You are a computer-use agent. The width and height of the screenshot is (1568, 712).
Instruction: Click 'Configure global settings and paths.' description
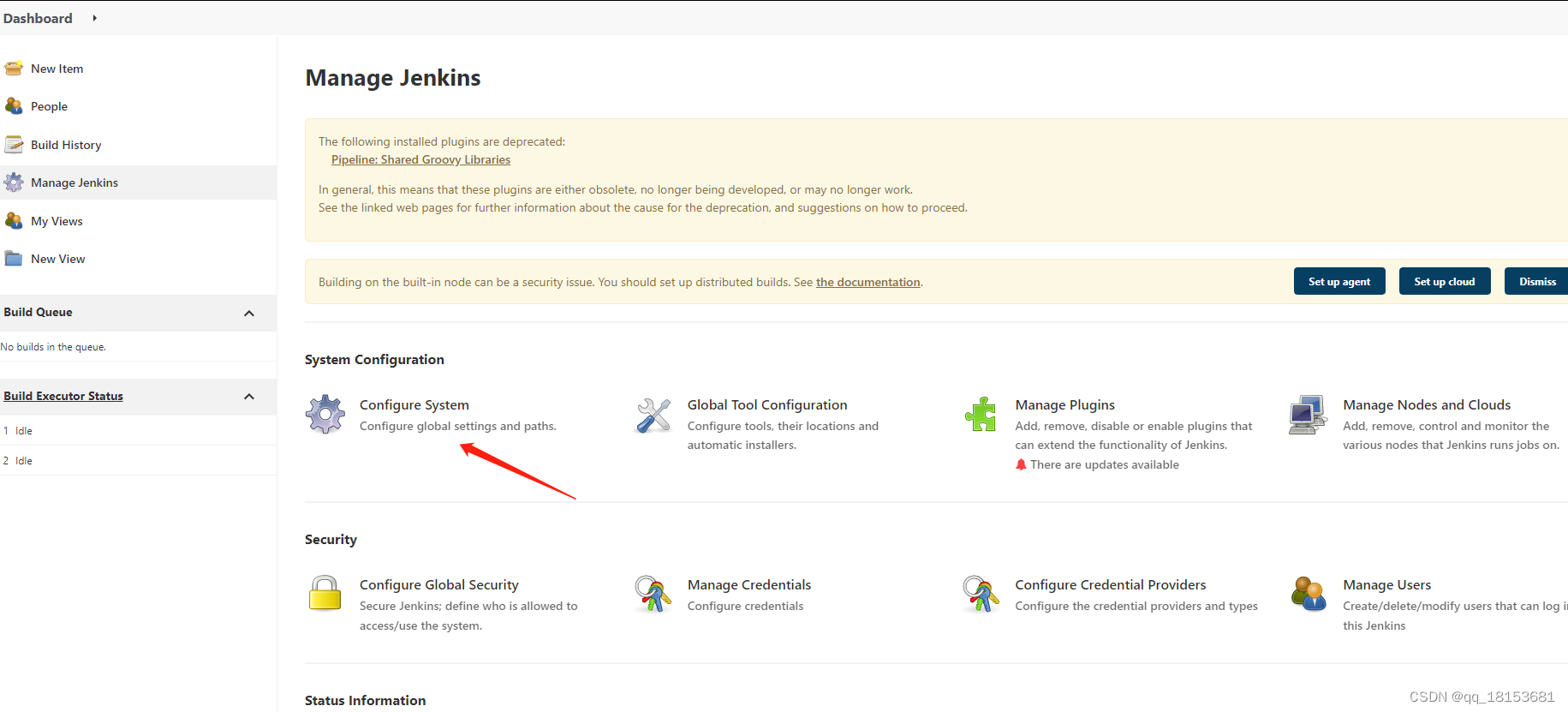[x=458, y=426]
